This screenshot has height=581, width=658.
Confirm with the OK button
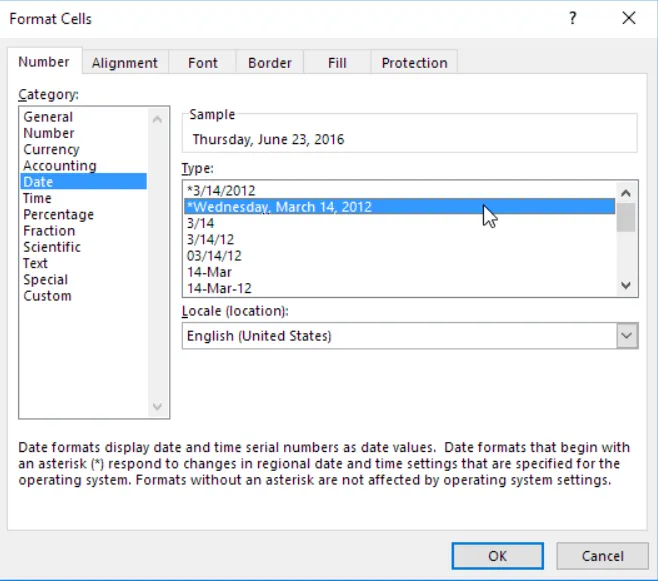(x=497, y=556)
